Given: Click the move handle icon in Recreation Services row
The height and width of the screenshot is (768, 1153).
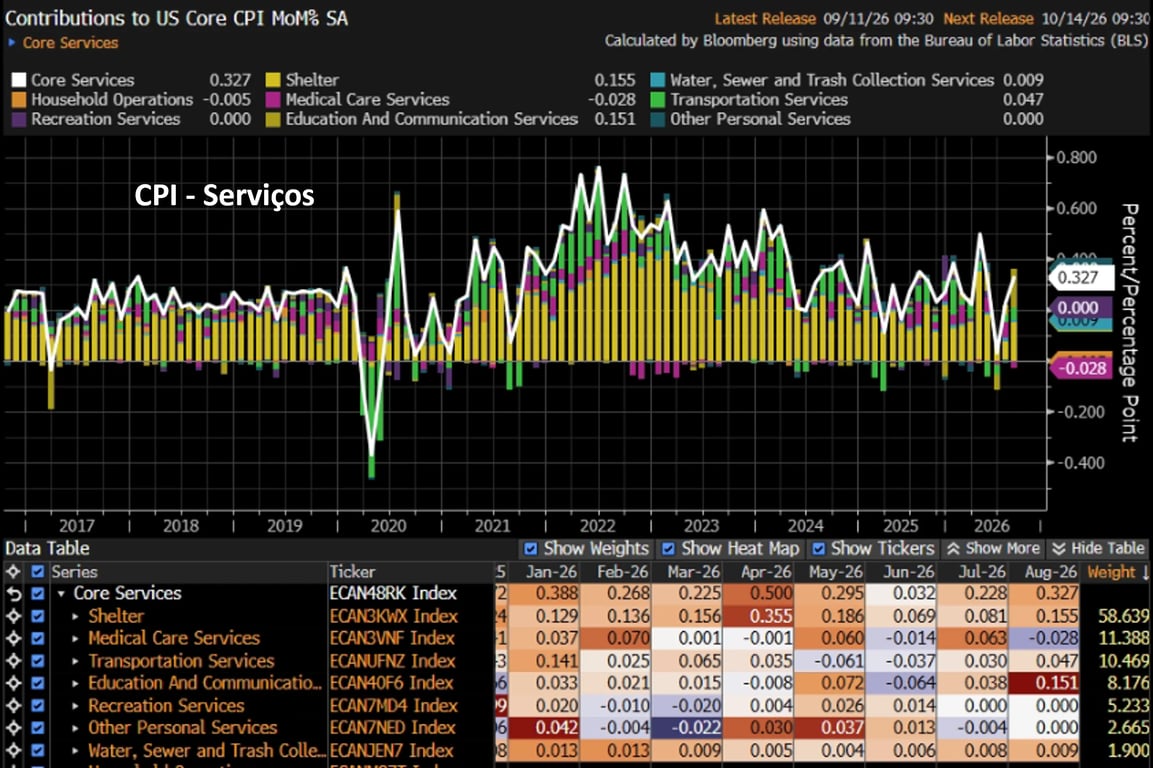Looking at the screenshot, I should [x=13, y=705].
